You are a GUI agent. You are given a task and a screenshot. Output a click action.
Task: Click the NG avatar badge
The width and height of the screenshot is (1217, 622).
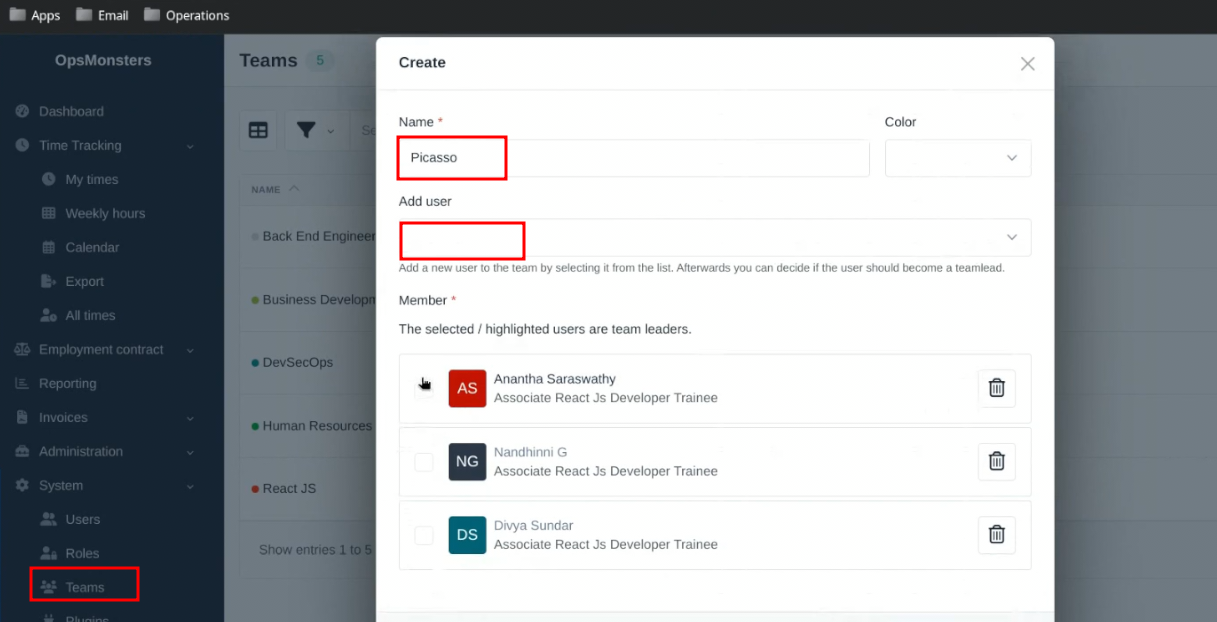pyautogui.click(x=467, y=461)
